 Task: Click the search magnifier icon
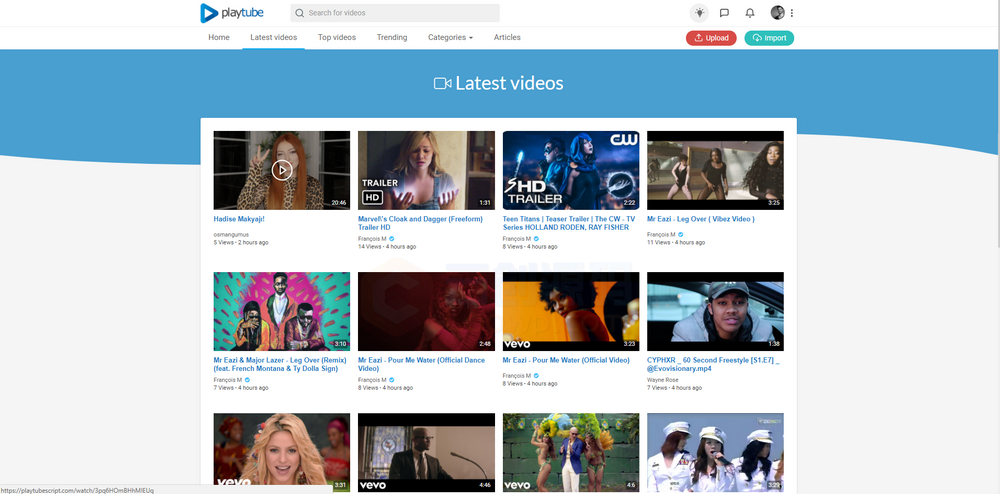300,13
